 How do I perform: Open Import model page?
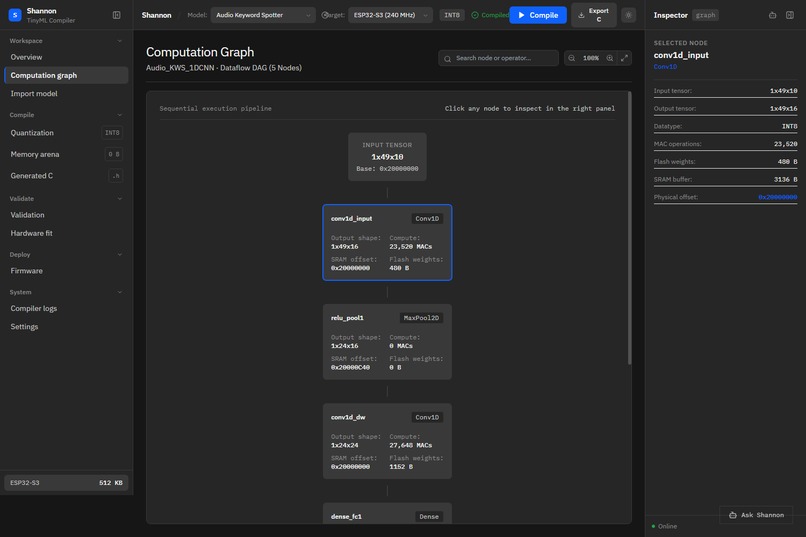pos(66,94)
